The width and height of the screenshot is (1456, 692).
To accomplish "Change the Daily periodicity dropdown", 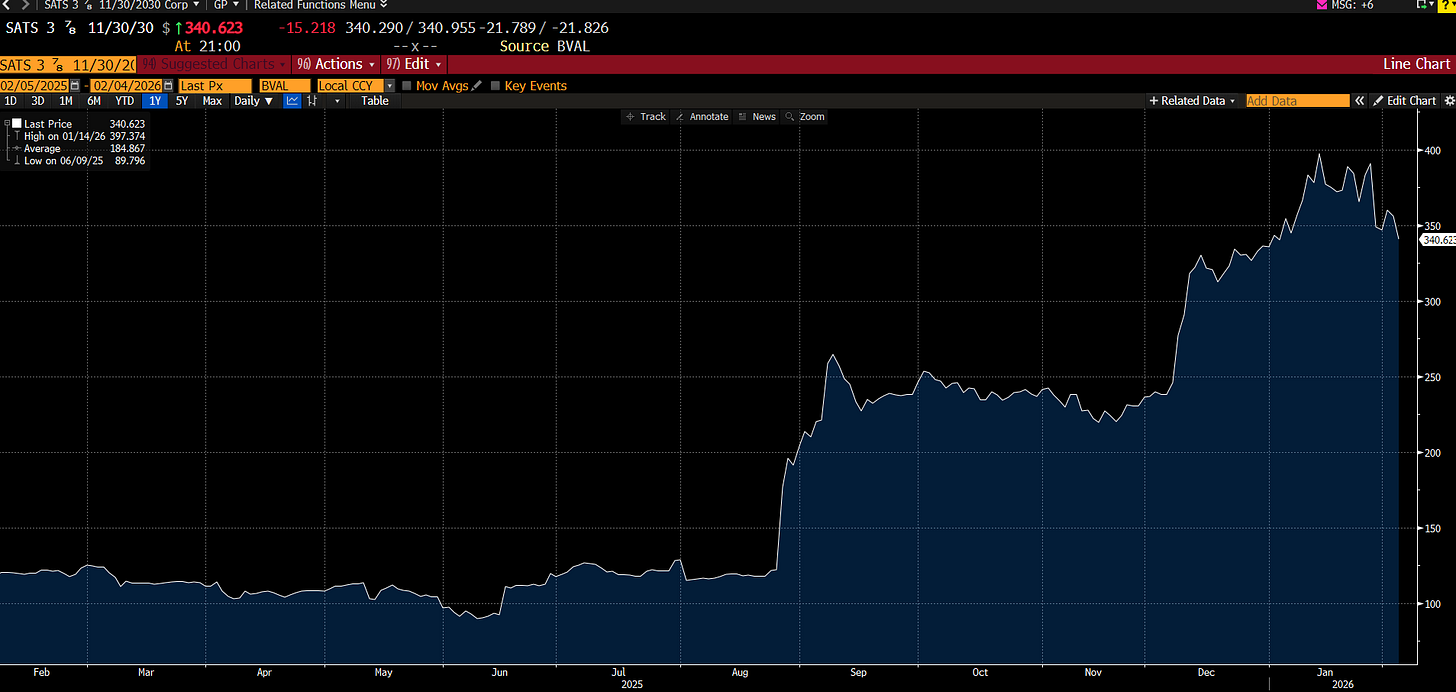I will click(x=254, y=101).
